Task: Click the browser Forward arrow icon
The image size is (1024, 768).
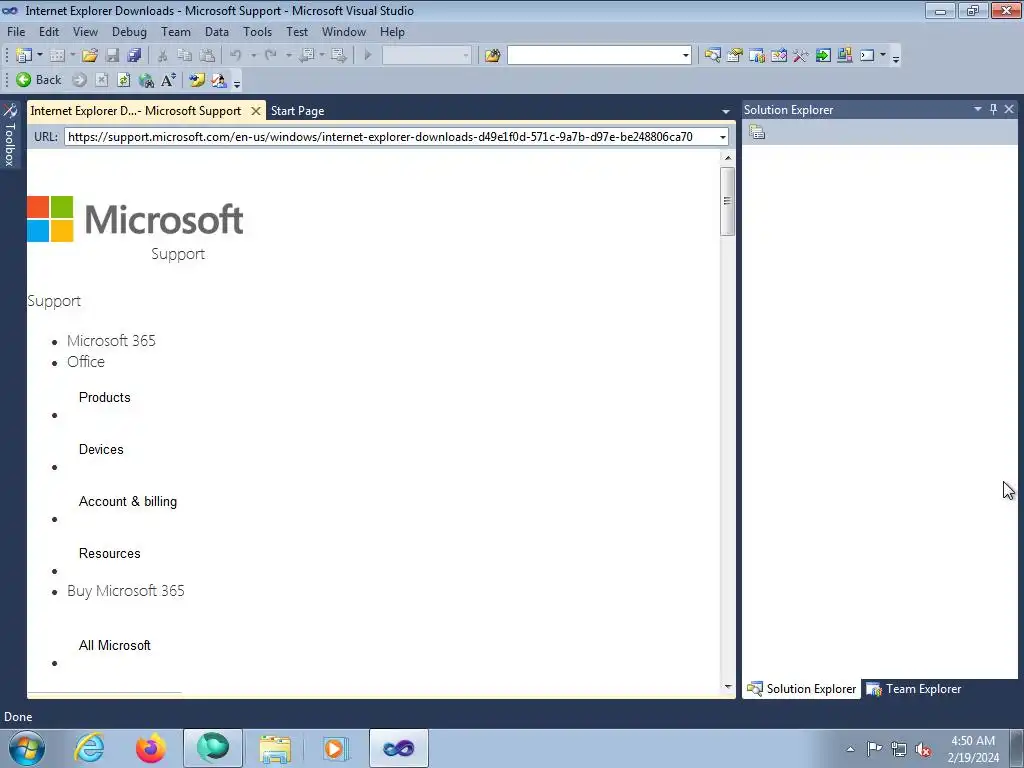Action: click(79, 80)
